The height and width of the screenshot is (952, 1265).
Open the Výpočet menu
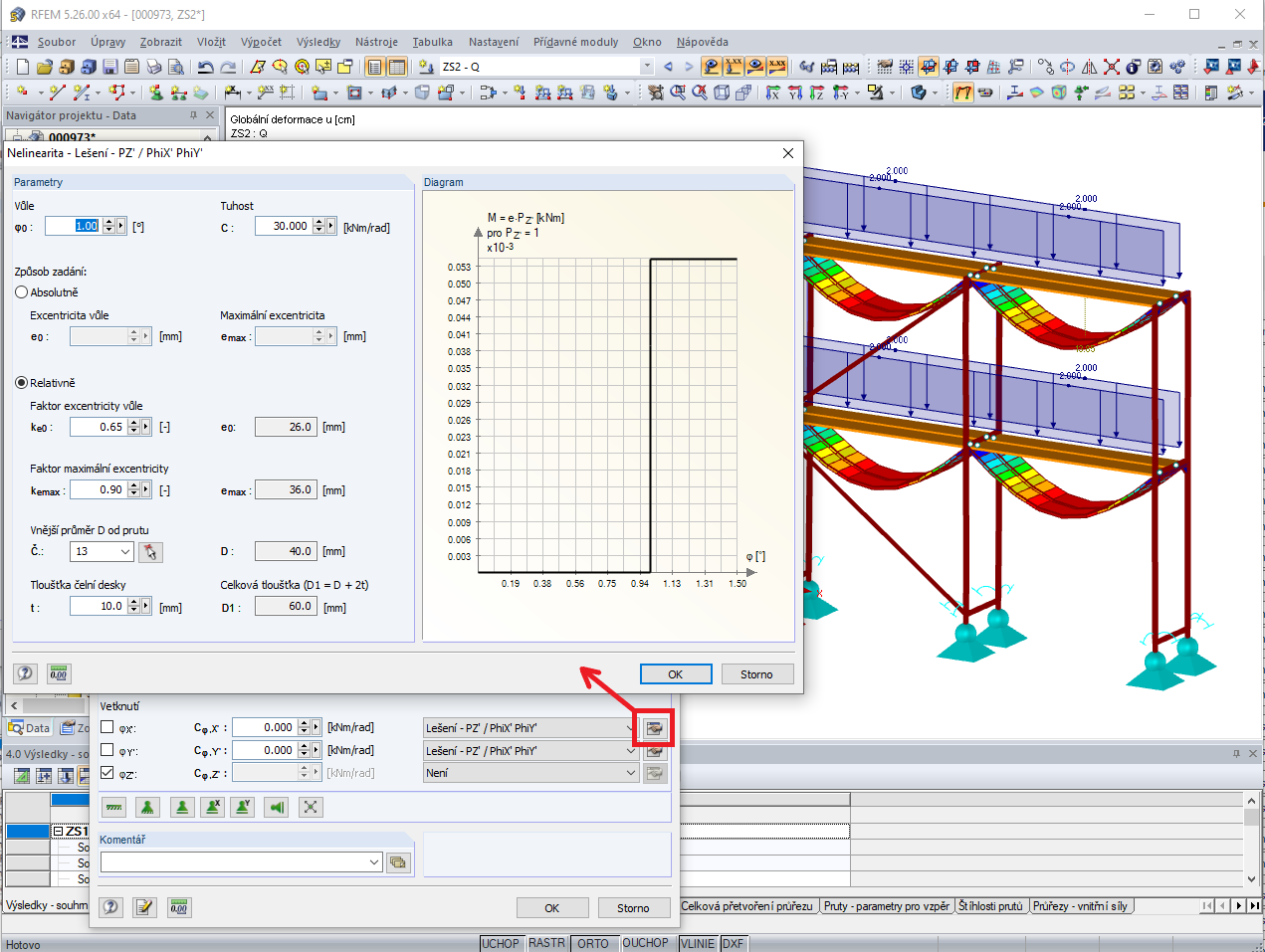[x=261, y=42]
